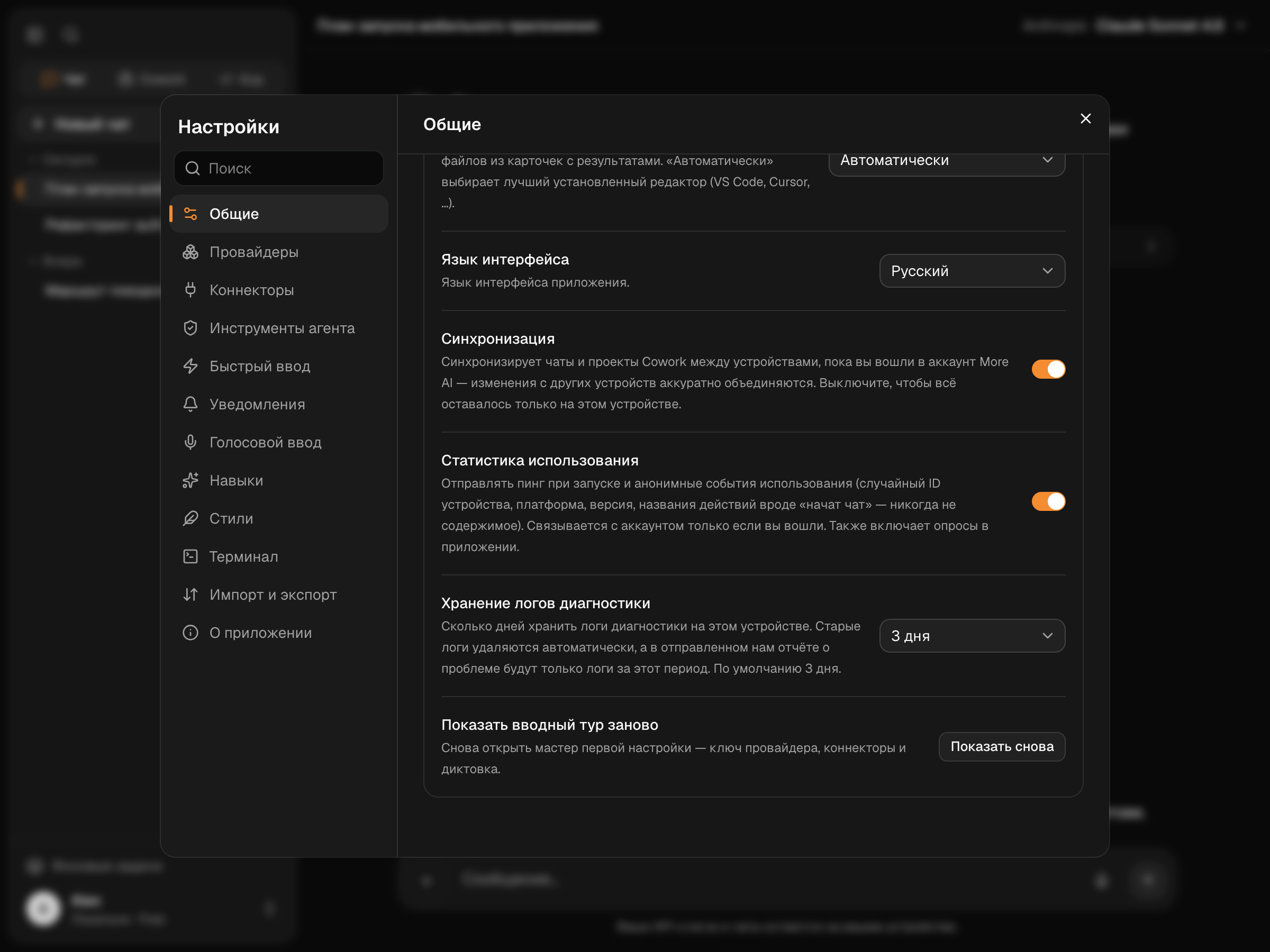
Task: Go to О приложении settings
Action: pos(278,633)
